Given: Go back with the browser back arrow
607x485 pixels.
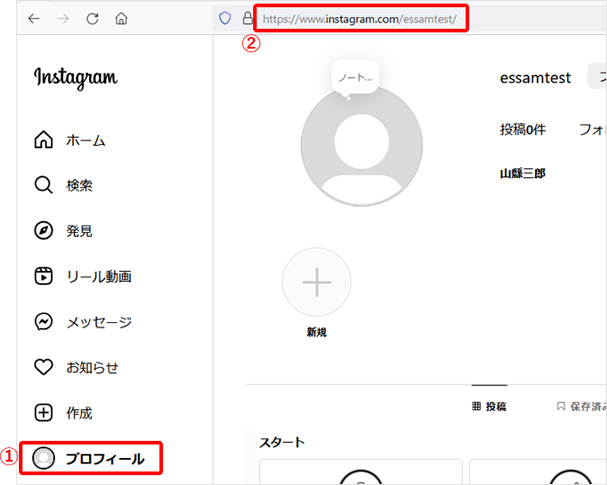Looking at the screenshot, I should click(34, 18).
